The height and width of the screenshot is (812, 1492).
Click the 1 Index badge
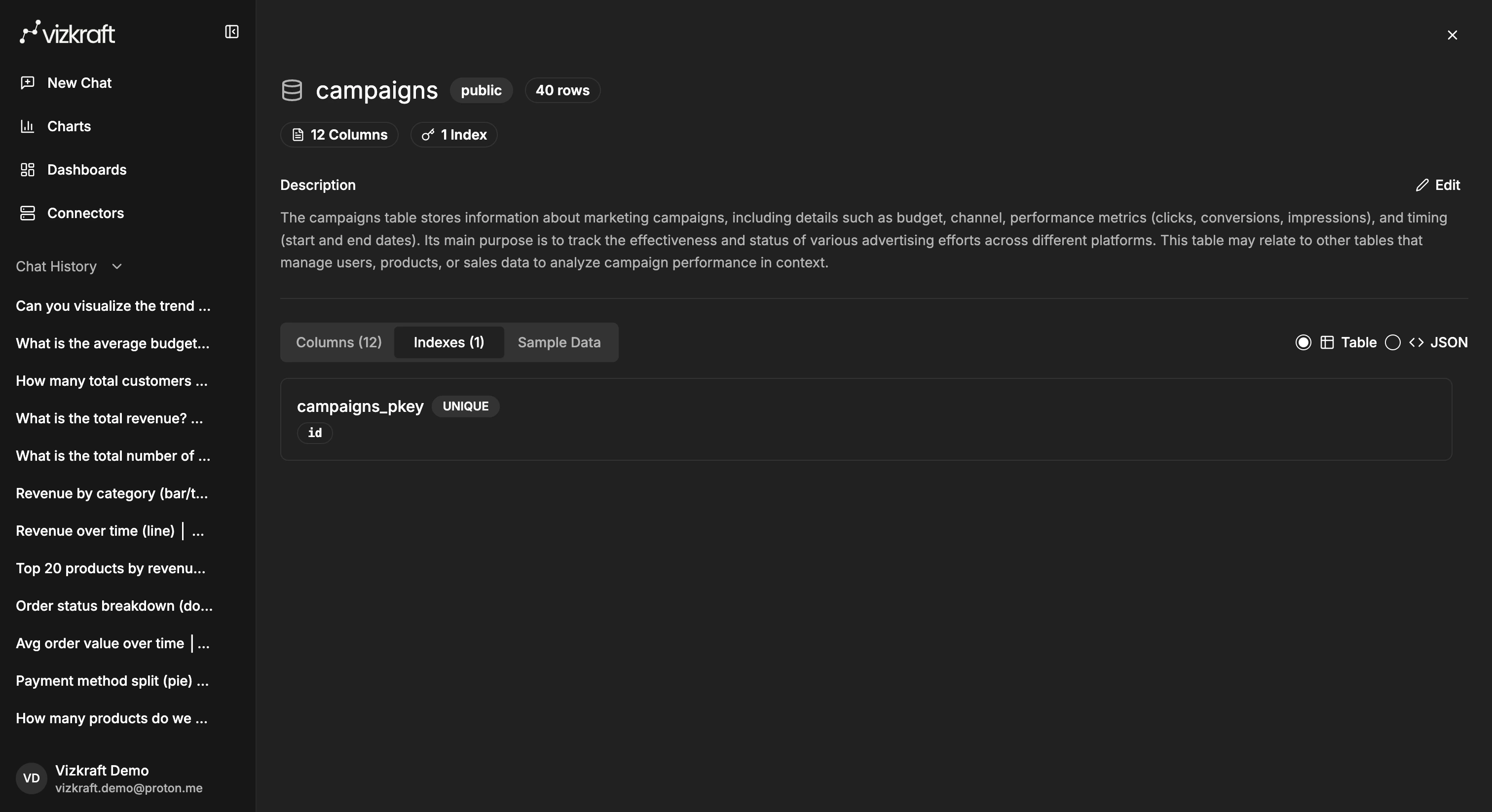(x=454, y=134)
